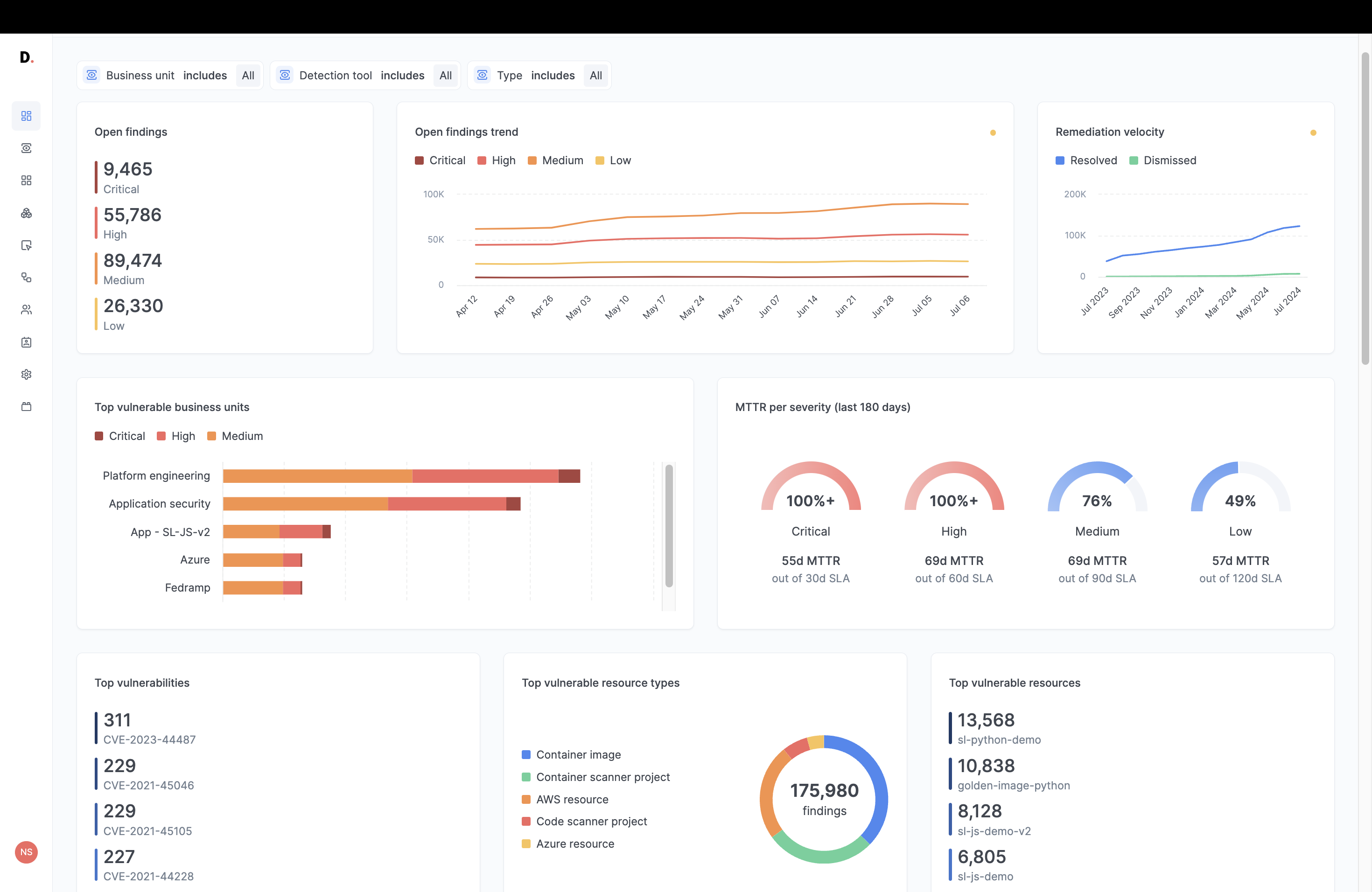Open the Detection tool includes All dropdown

445,75
